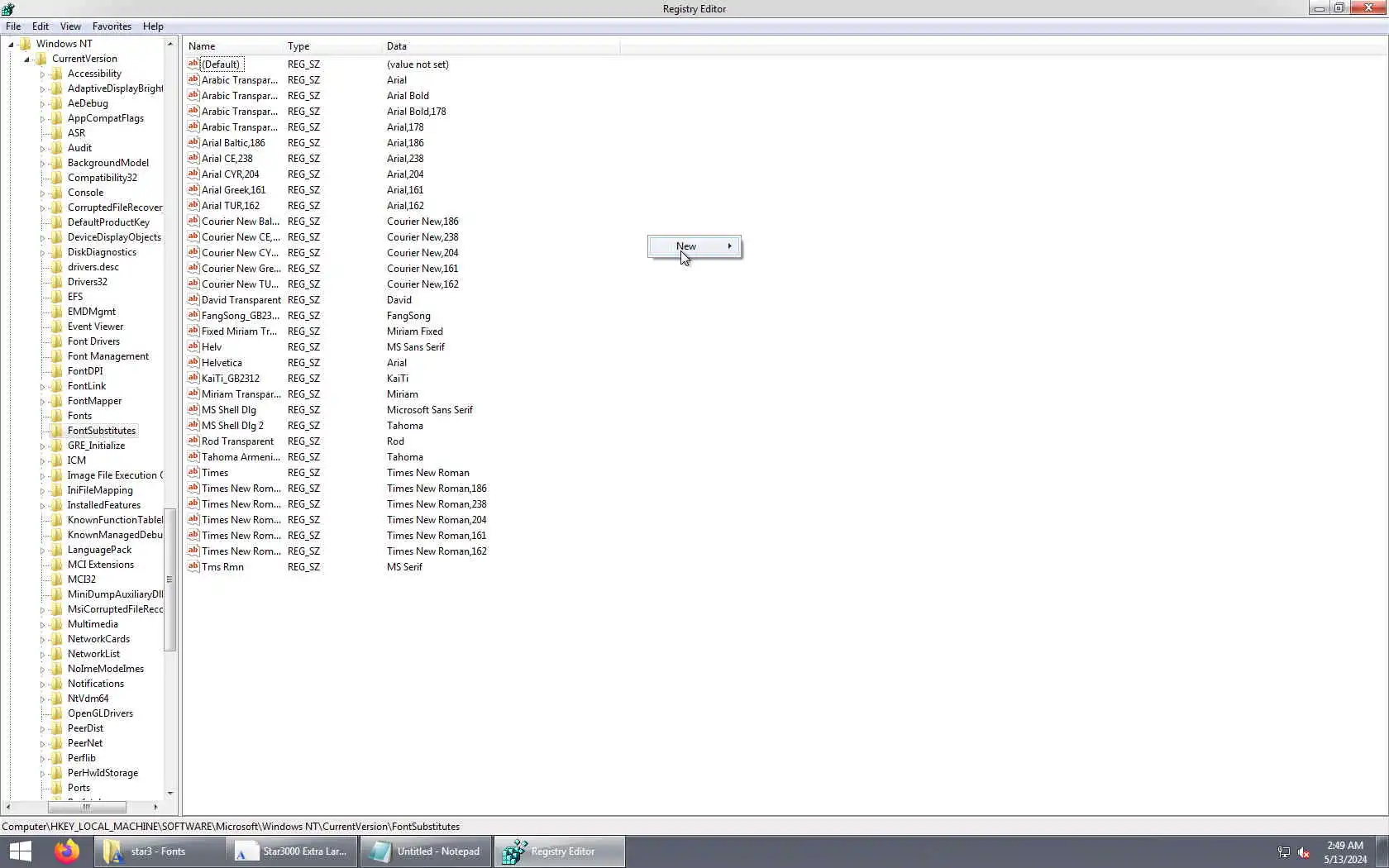This screenshot has width=1389, height=868.
Task: Expand the GRE_Initialize key
Action: pyautogui.click(x=42, y=446)
